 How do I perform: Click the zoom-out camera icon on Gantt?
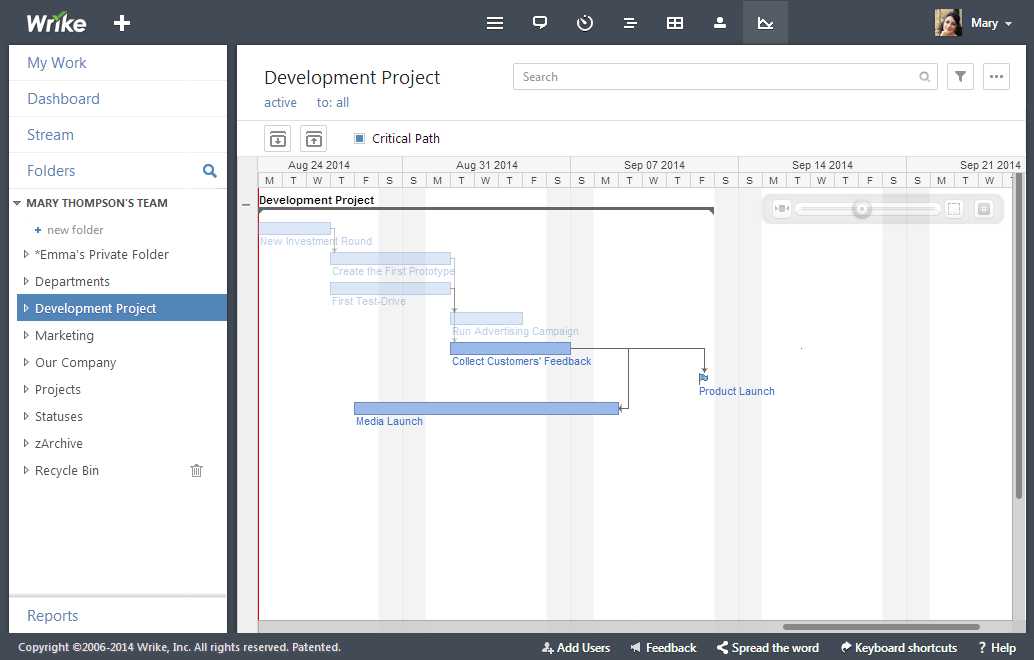point(781,209)
